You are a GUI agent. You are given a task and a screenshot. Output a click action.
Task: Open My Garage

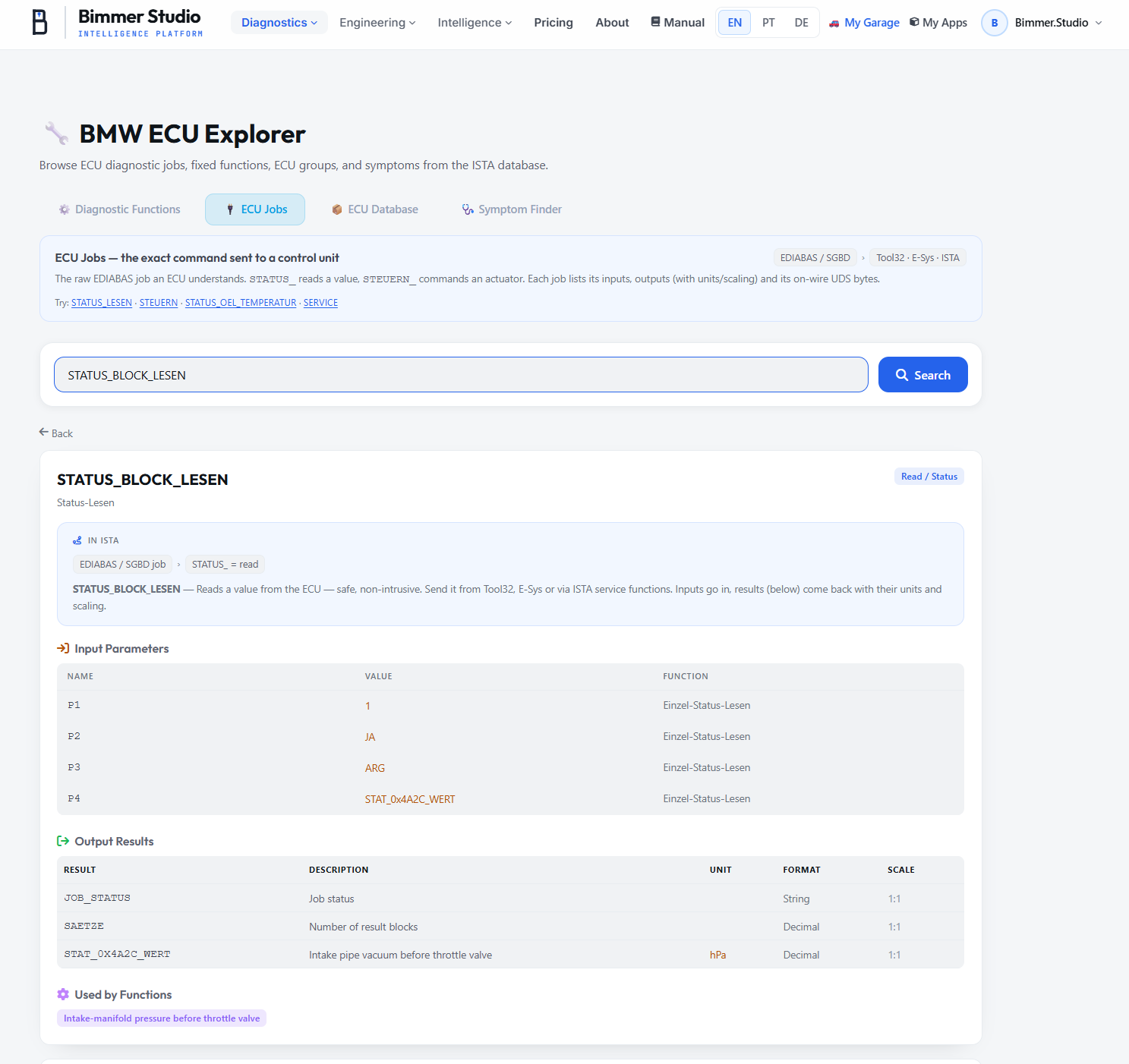click(x=864, y=23)
